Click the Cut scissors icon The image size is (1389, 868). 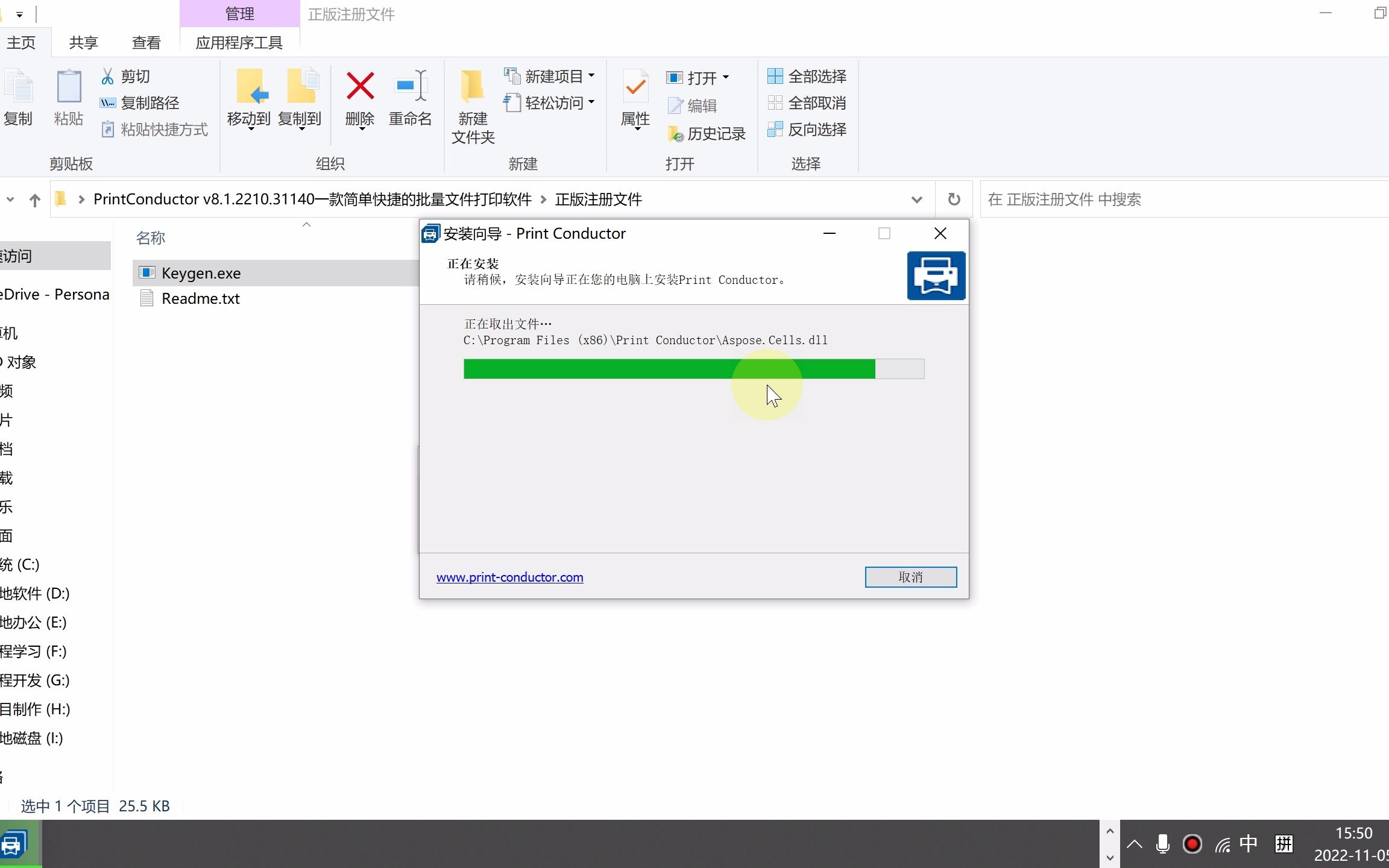pos(108,77)
